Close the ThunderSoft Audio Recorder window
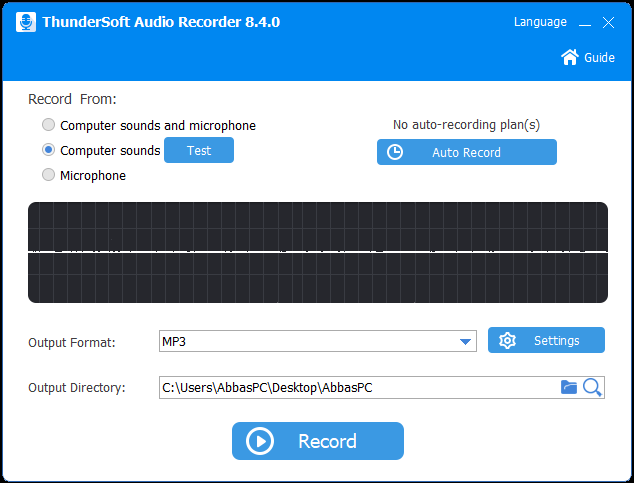 [609, 23]
